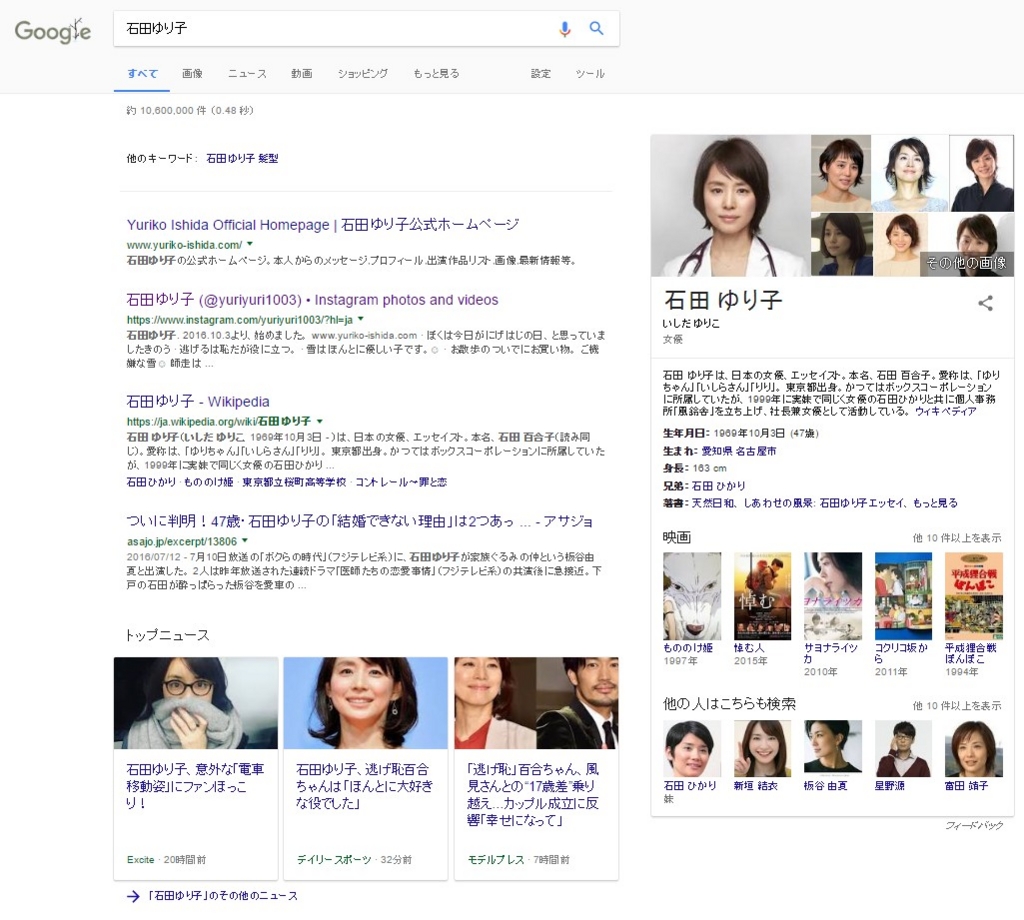Select the すべて tab
This screenshot has height=920, width=1024.
coord(142,74)
